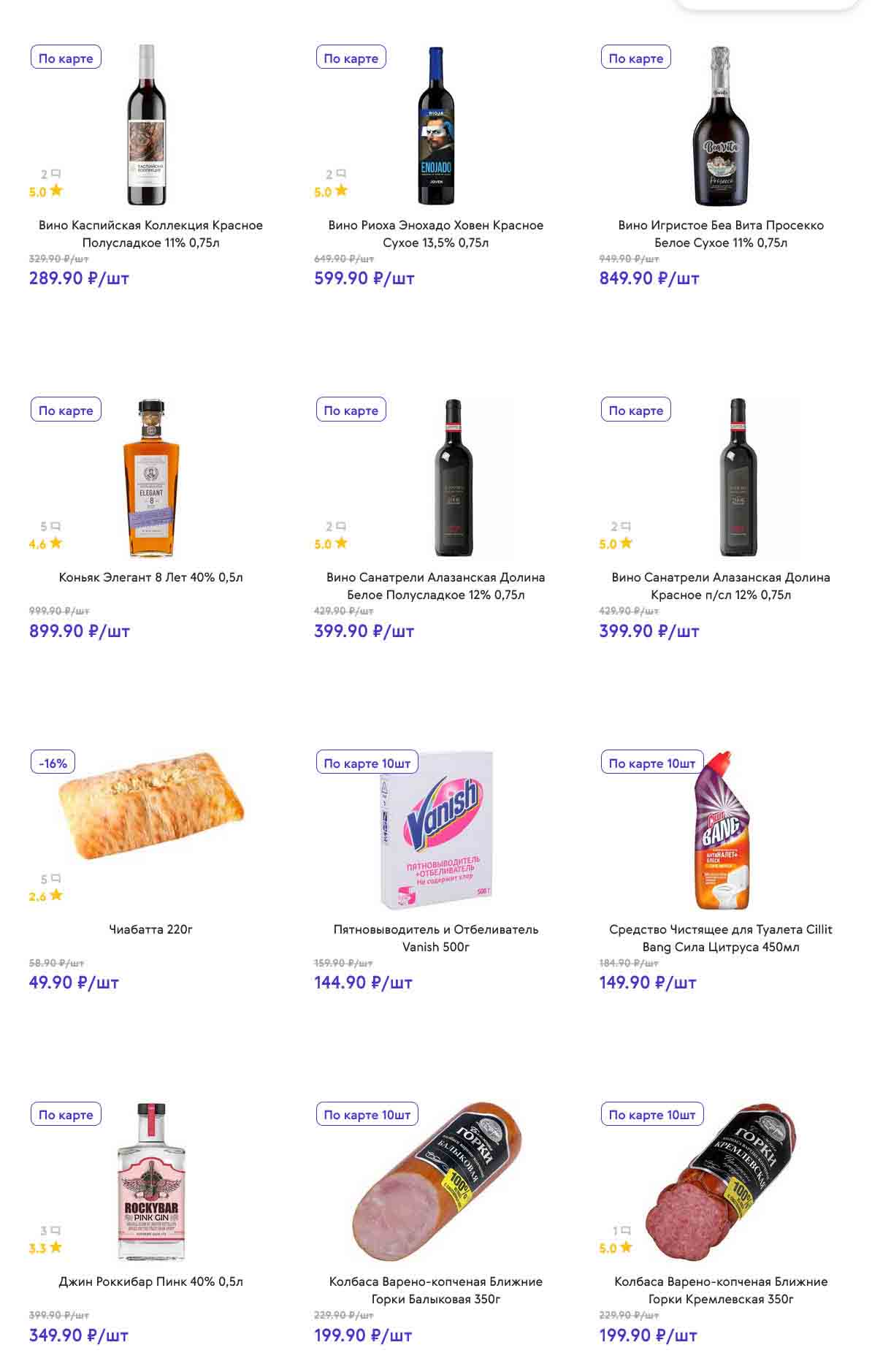Click the comments icon on Чиабатта 220г
Screen dimensions: 872x1372
(56, 879)
